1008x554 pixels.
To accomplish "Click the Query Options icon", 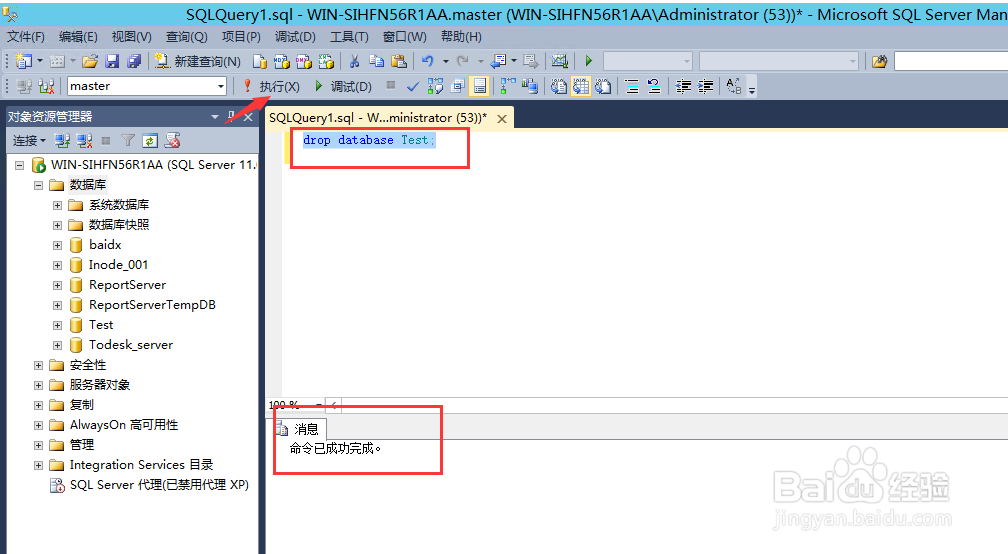I will [x=458, y=86].
